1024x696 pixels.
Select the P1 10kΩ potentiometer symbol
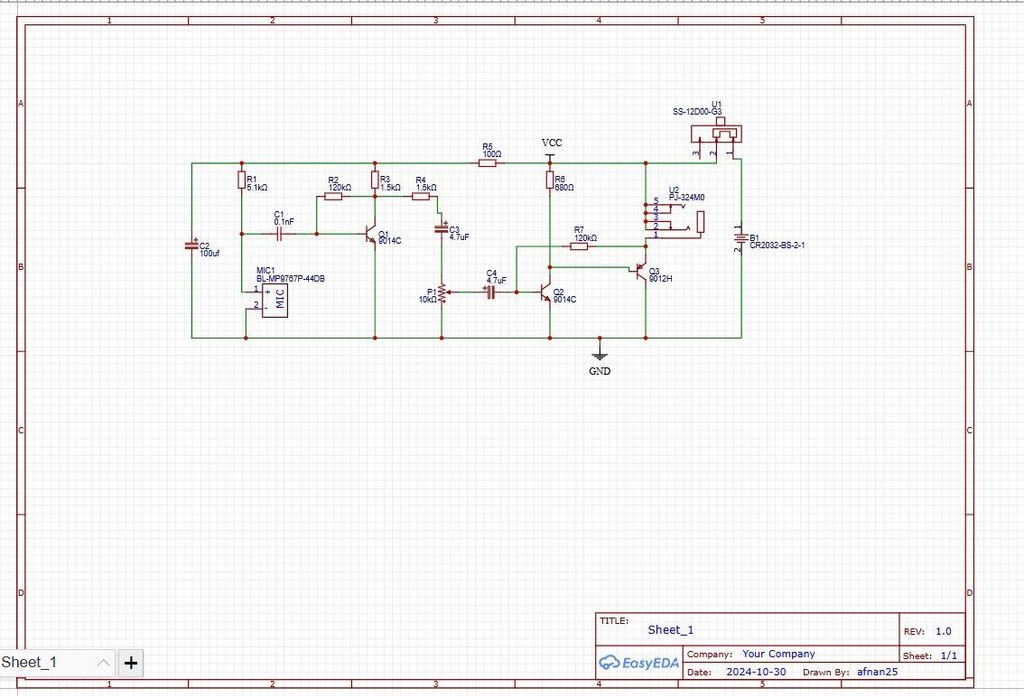click(x=442, y=293)
